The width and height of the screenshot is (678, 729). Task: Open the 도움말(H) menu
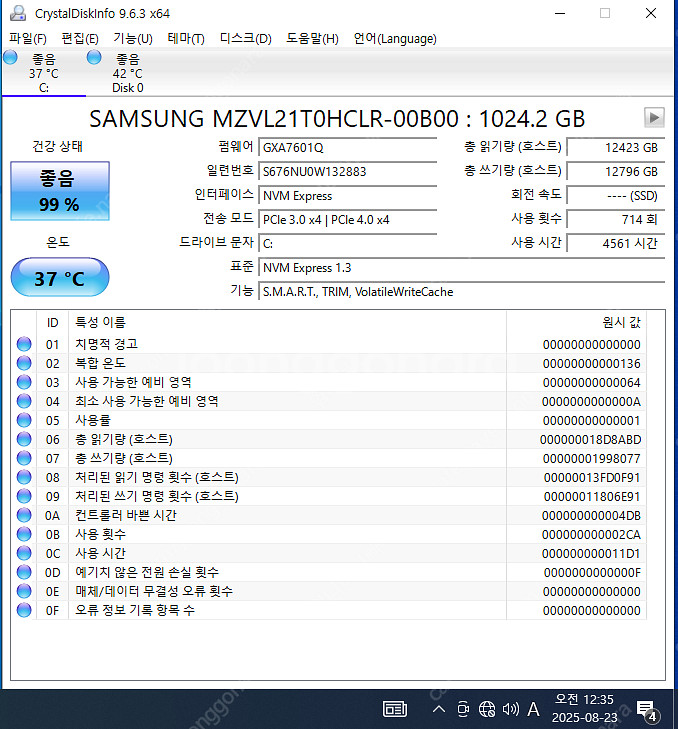[312, 39]
